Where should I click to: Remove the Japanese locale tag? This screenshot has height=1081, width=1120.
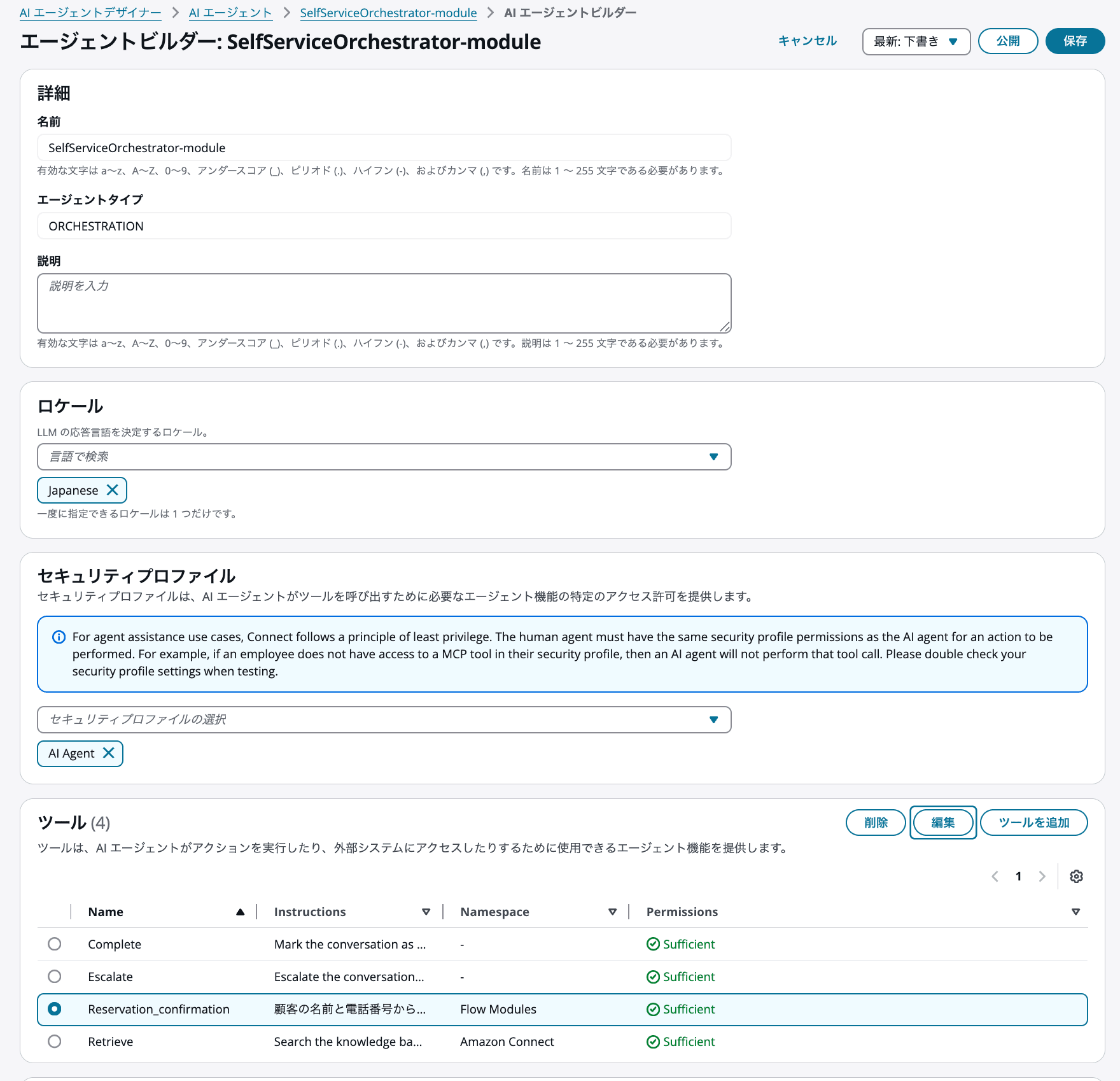113,490
